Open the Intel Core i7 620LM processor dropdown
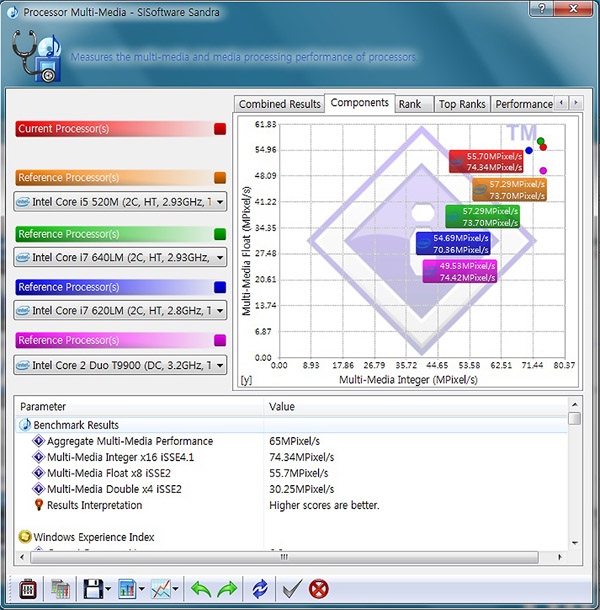Image resolution: width=600 pixels, height=610 pixels. click(120, 310)
